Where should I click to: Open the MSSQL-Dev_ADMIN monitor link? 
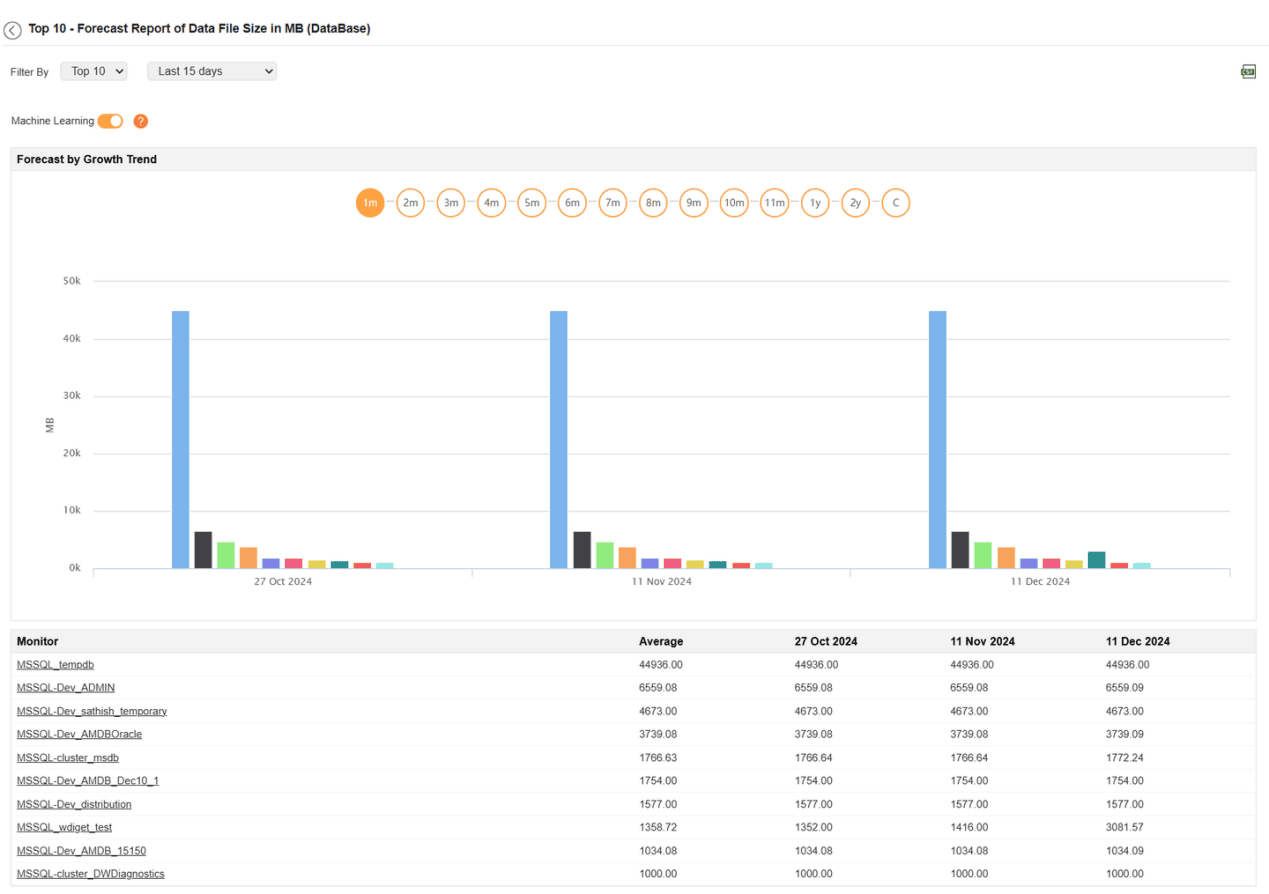click(x=66, y=688)
